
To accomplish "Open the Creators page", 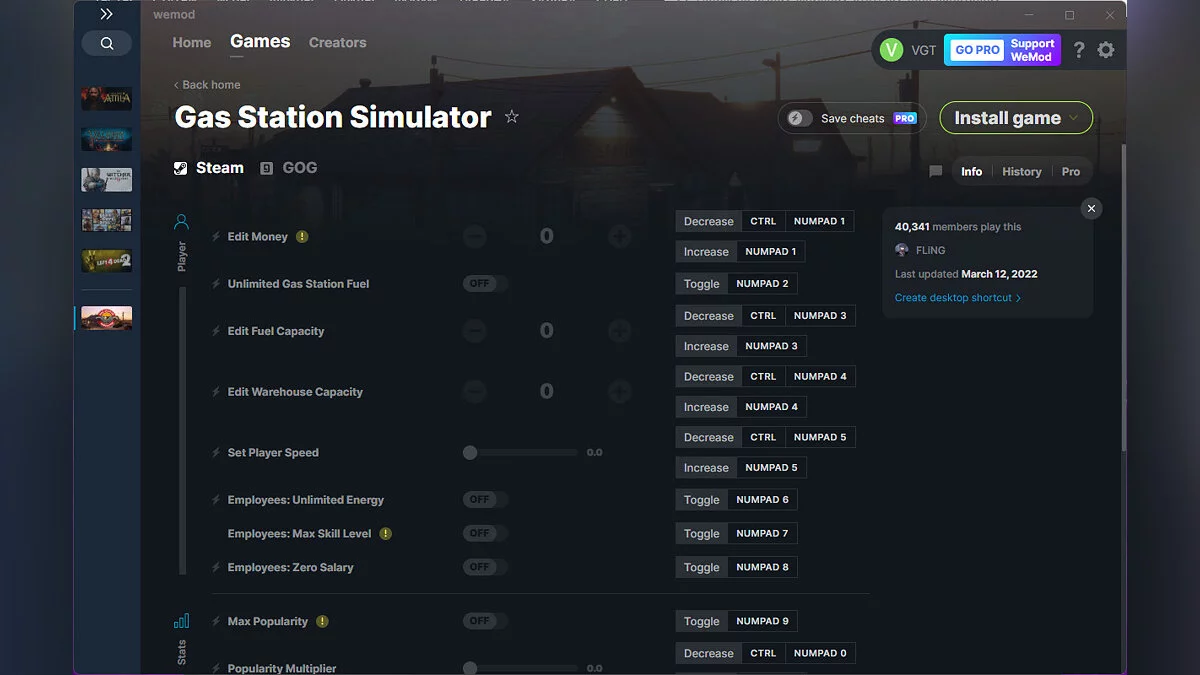I will [337, 42].
